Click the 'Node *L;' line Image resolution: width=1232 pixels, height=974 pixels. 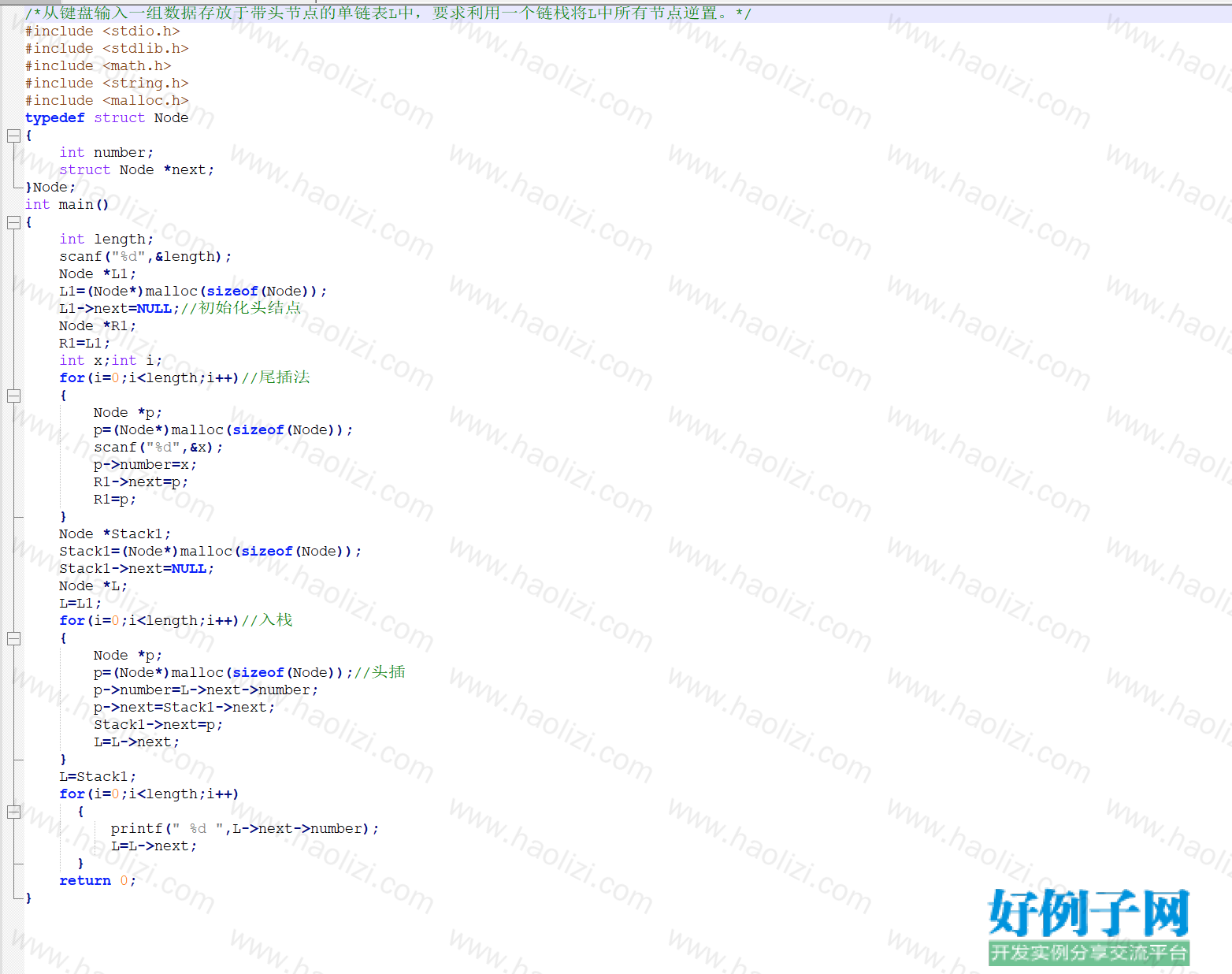pyautogui.click(x=93, y=586)
